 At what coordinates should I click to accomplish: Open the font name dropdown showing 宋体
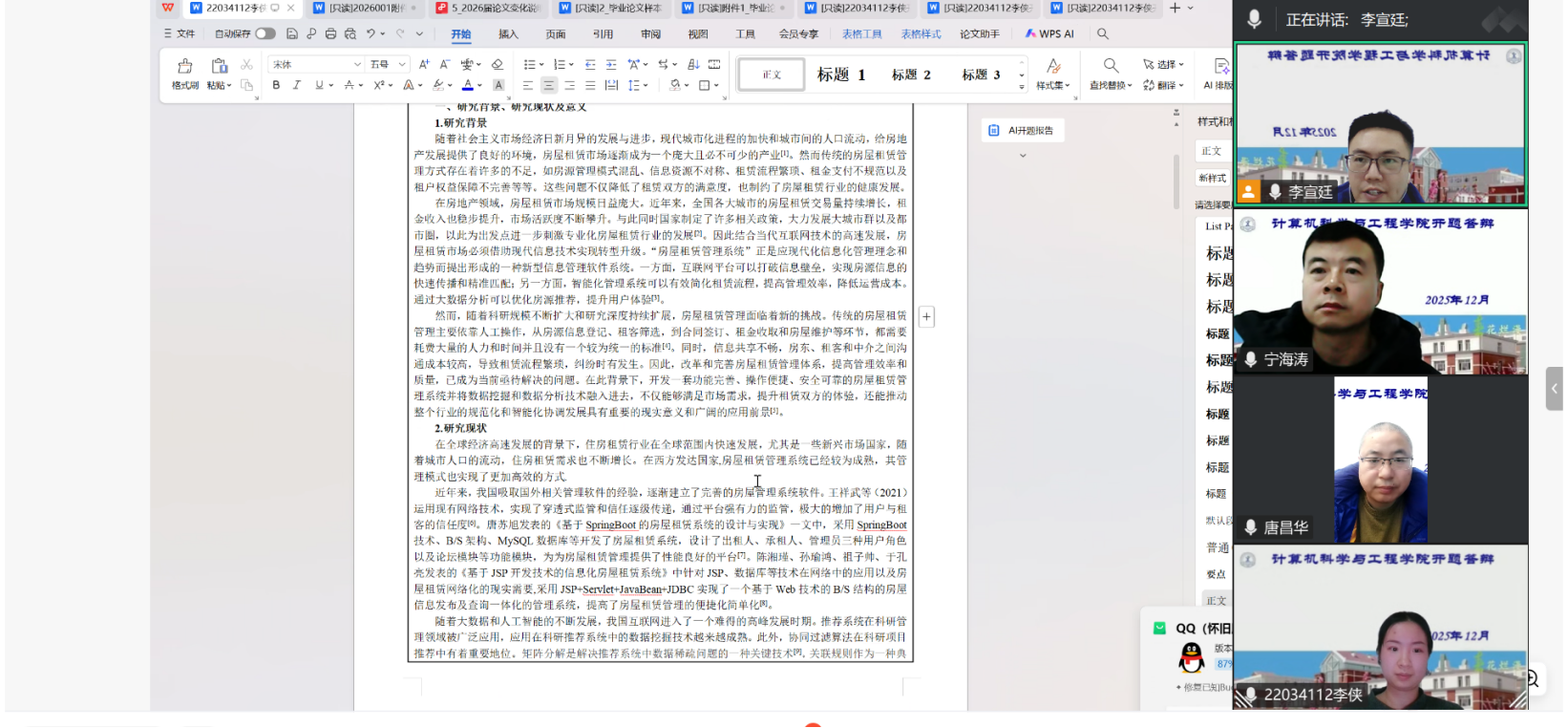(316, 64)
